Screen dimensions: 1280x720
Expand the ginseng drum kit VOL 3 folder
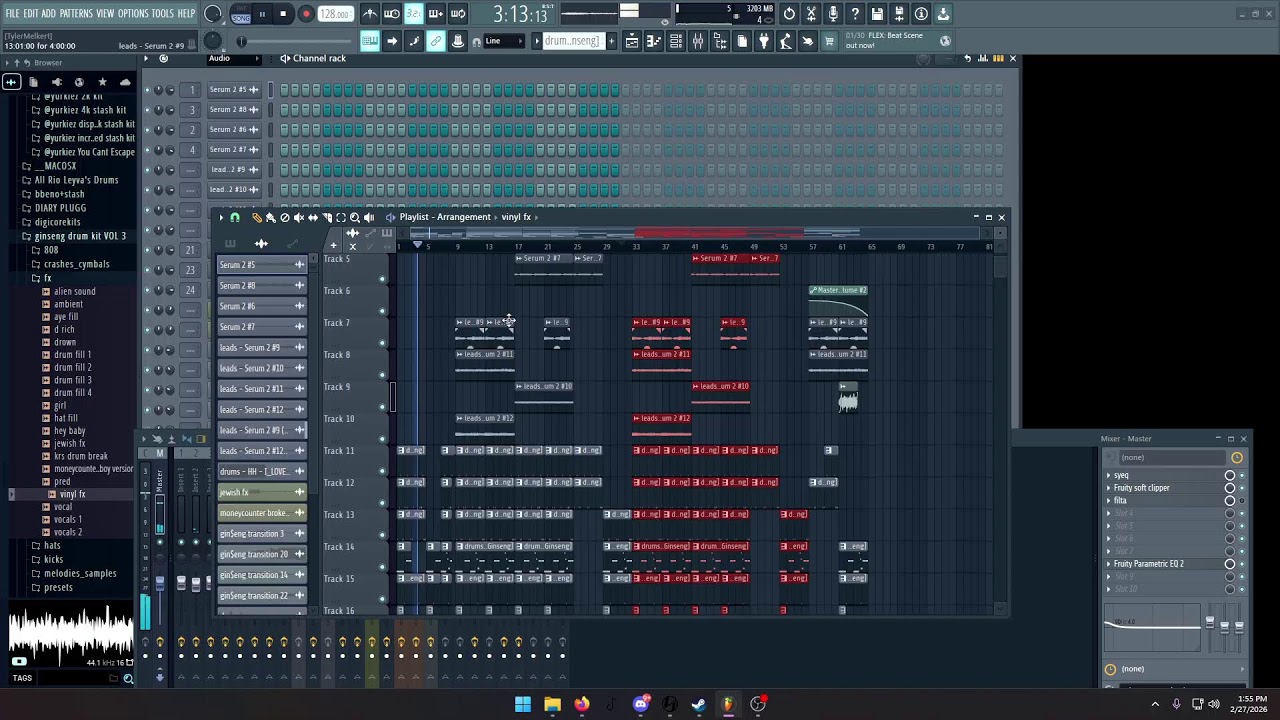pos(80,236)
